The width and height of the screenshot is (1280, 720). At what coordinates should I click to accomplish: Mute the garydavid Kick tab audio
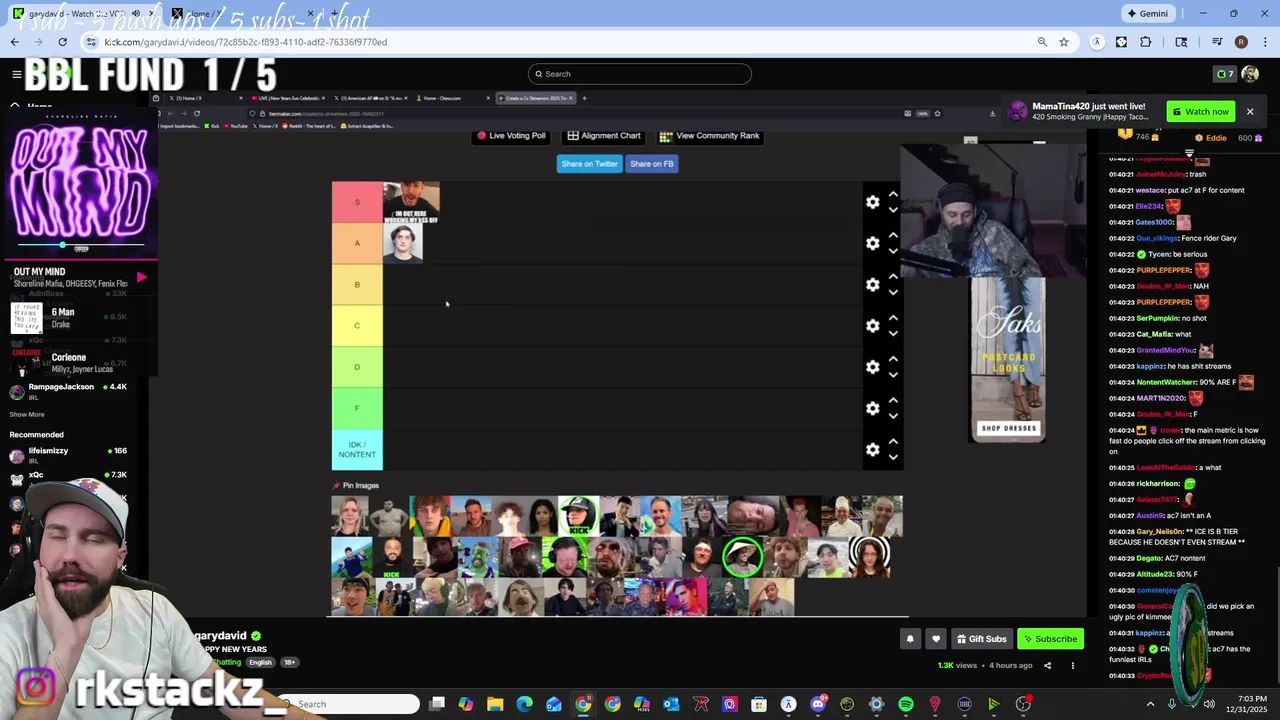[136, 14]
